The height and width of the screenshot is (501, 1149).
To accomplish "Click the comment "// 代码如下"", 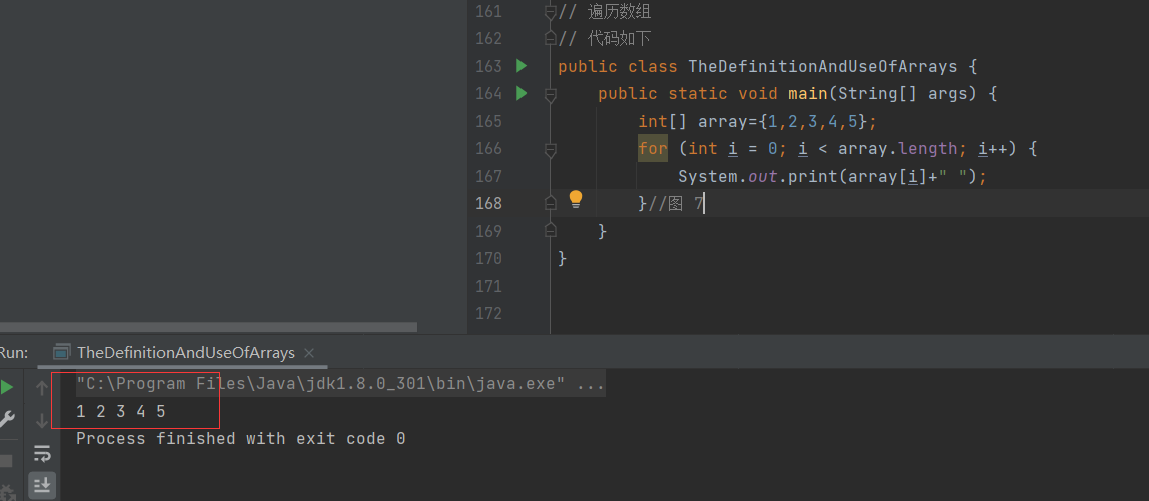I will coord(605,38).
